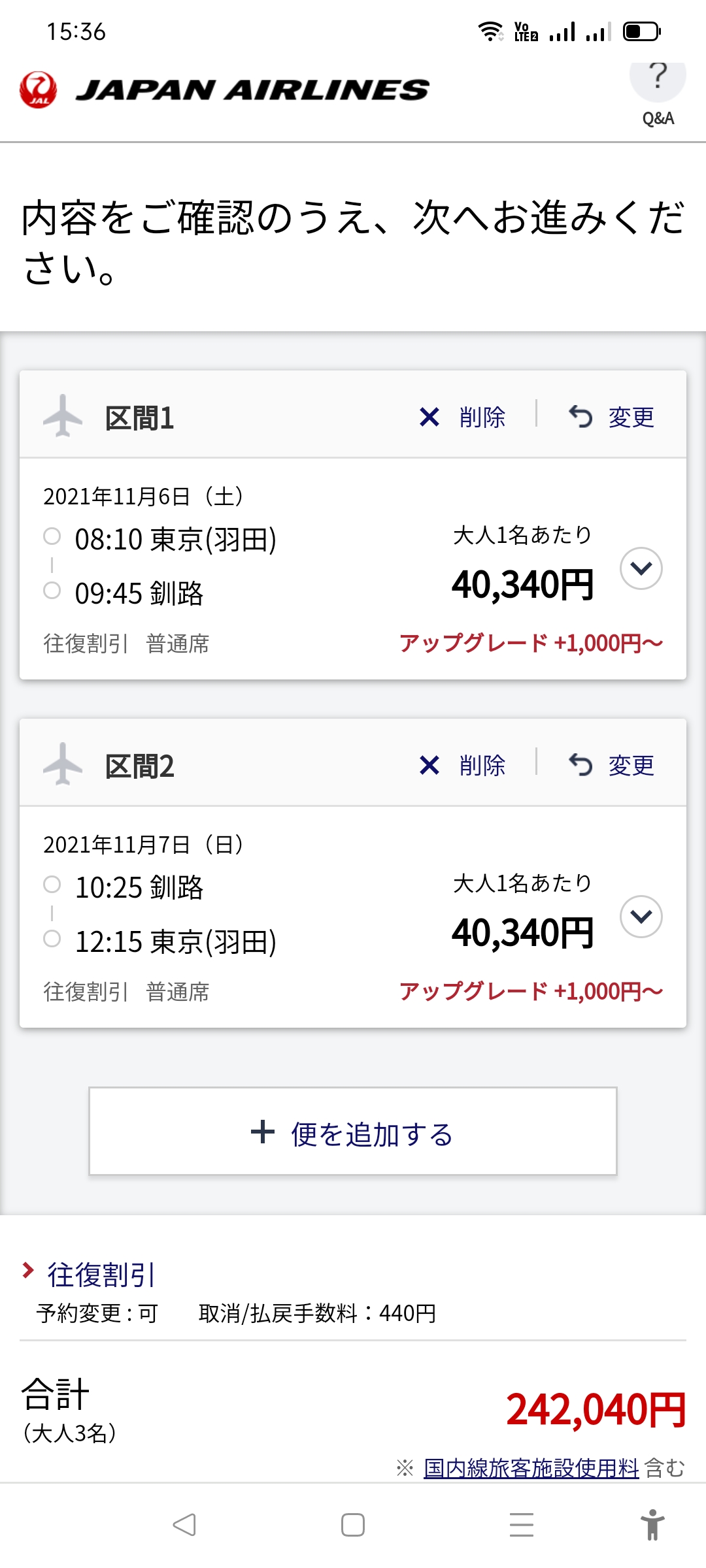Open the 国内線旅客施設使用料 link

(x=531, y=1468)
